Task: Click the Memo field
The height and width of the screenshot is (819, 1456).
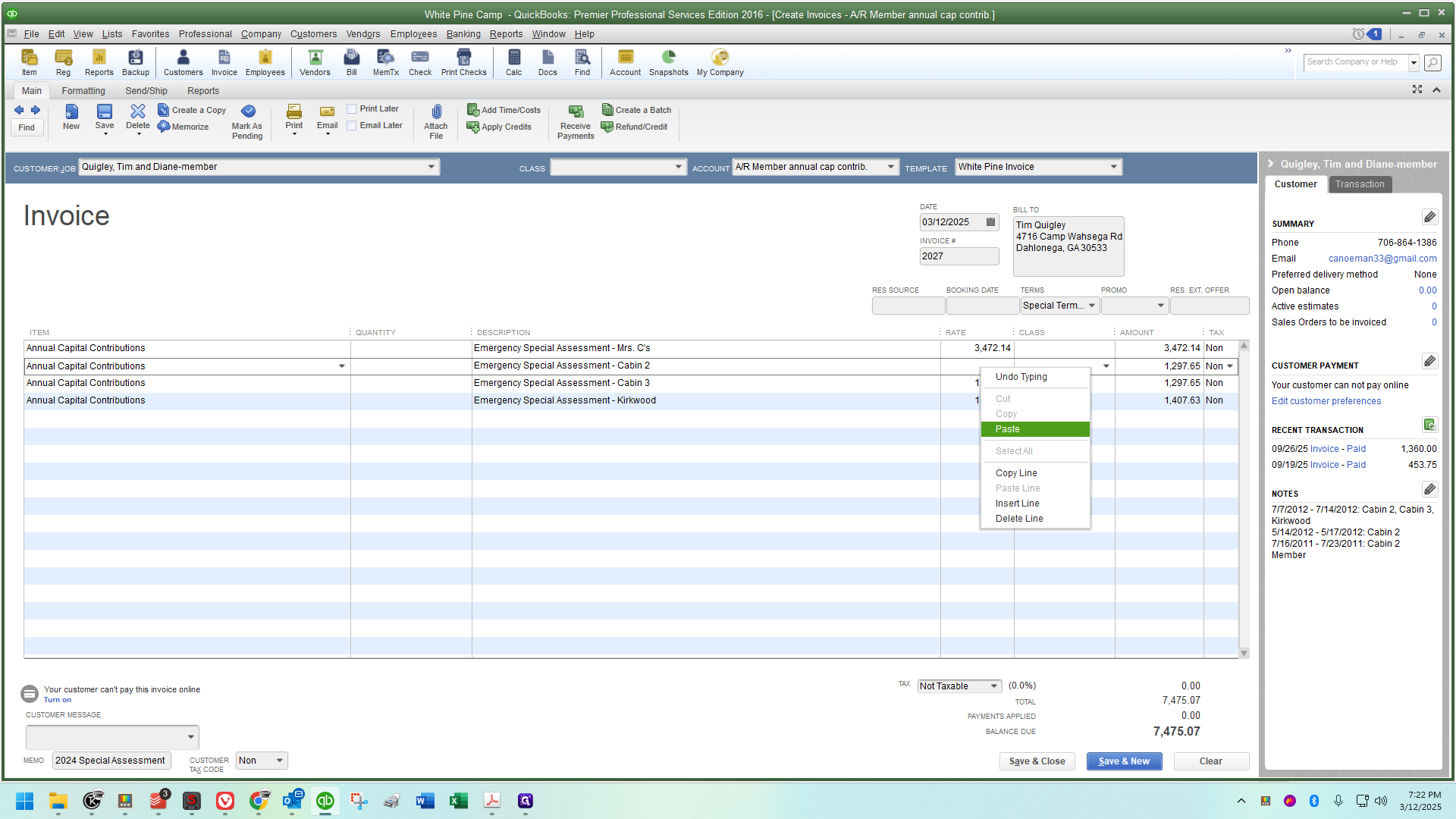Action: click(111, 761)
